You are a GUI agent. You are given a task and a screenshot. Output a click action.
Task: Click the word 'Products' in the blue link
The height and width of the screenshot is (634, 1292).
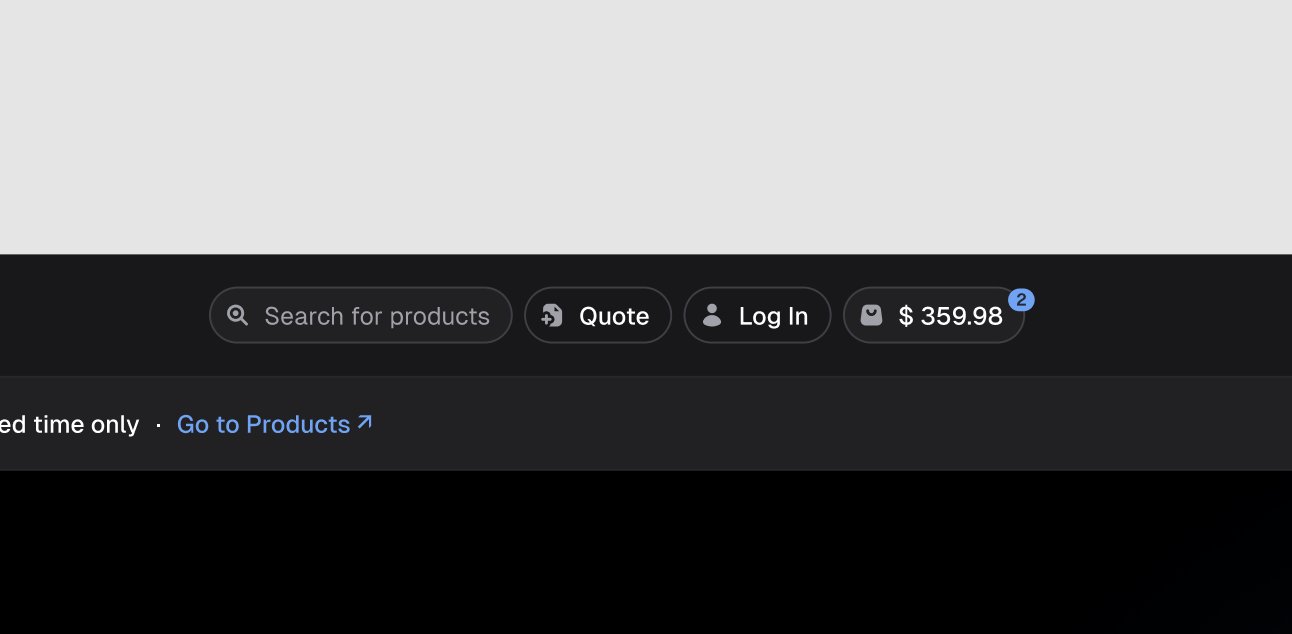[298, 424]
